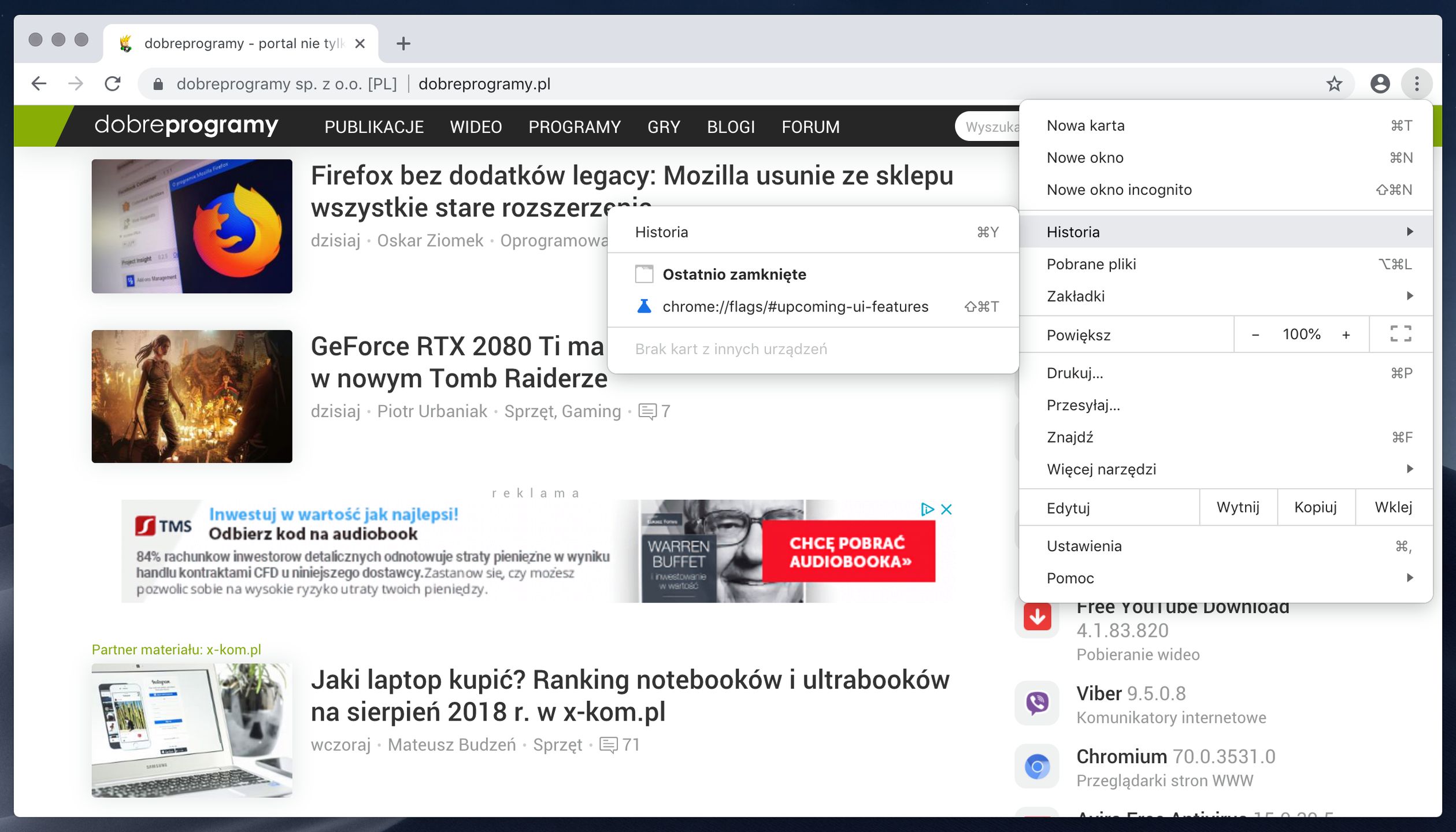Reload the page with the refresh icon
Image resolution: width=1456 pixels, height=832 pixels.
click(x=113, y=84)
